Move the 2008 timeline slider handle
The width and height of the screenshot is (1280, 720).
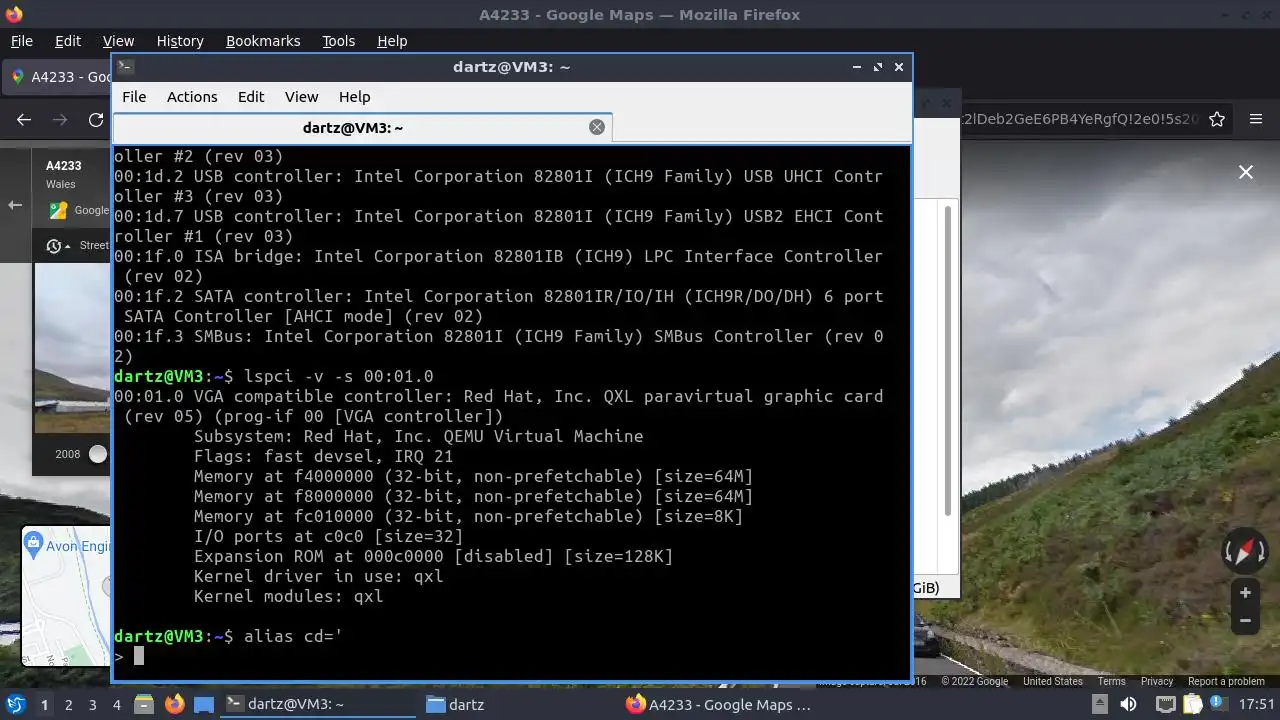pyautogui.click(x=98, y=454)
